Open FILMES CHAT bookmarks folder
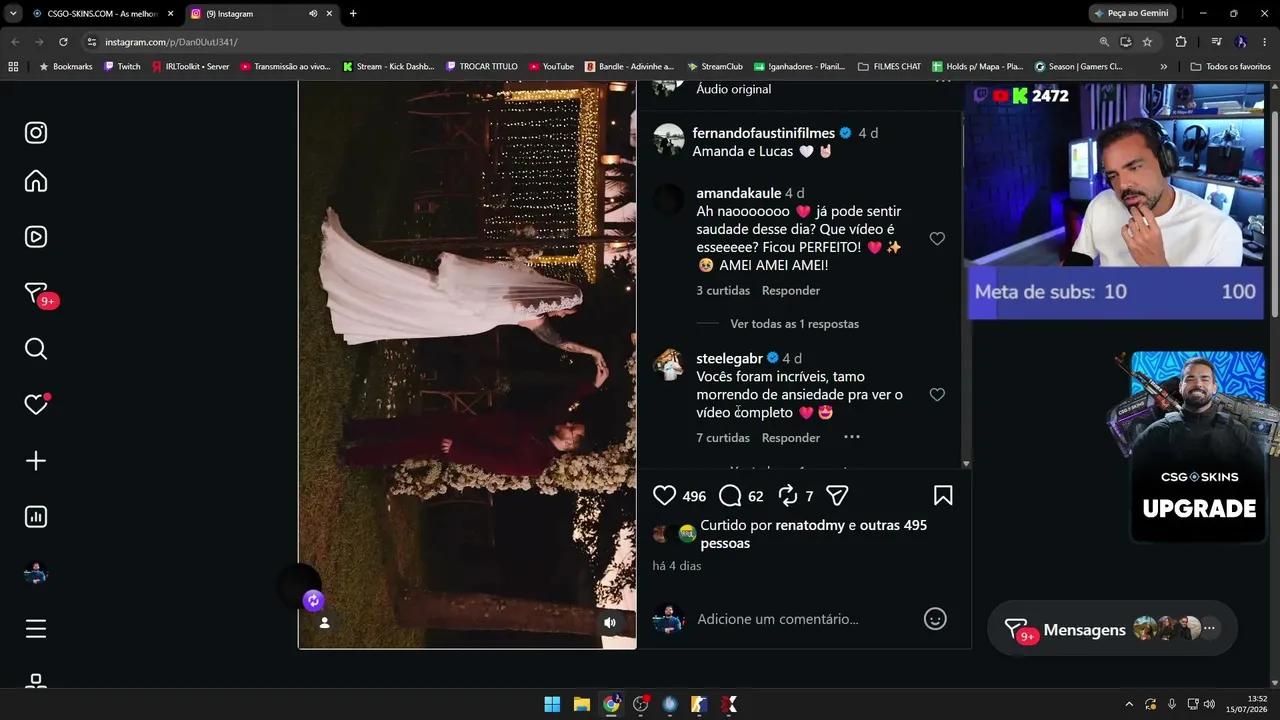 coord(889,67)
